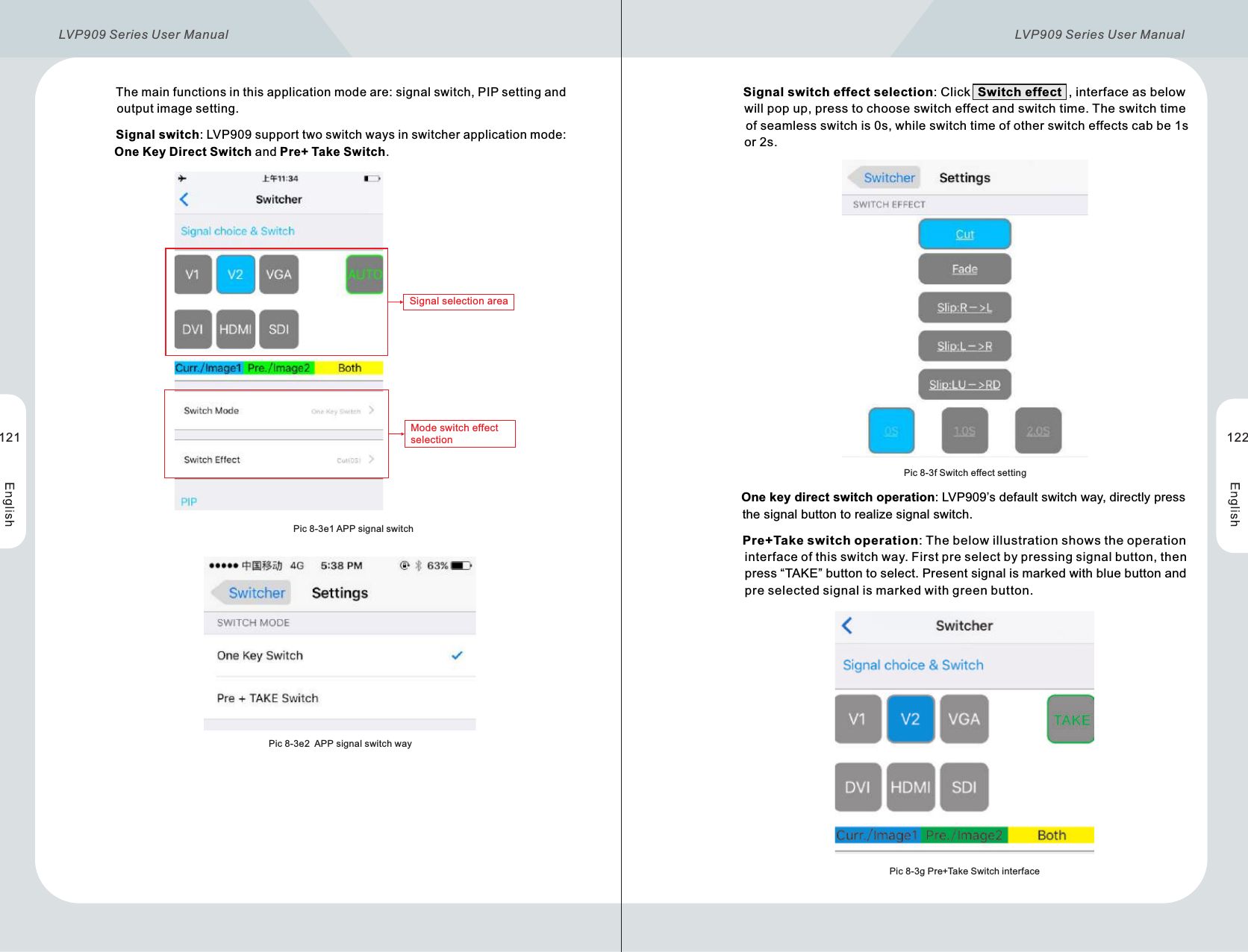This screenshot has width=1248, height=952.
Task: Select the Fade switch effect
Action: pyautogui.click(x=964, y=269)
